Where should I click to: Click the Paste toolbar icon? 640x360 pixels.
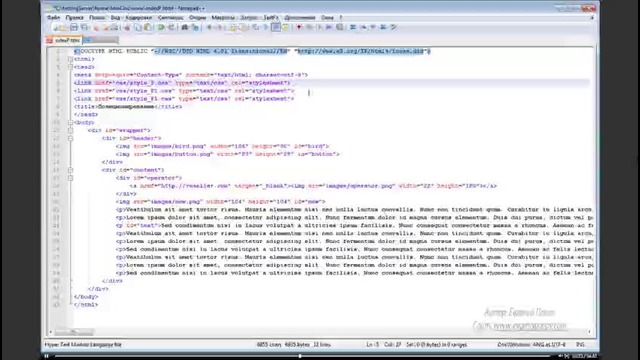[x=147, y=27]
